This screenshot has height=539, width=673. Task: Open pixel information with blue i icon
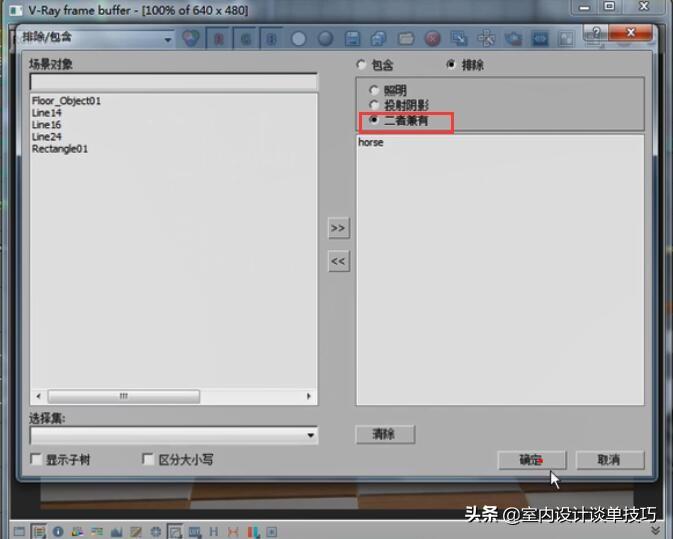(58, 532)
